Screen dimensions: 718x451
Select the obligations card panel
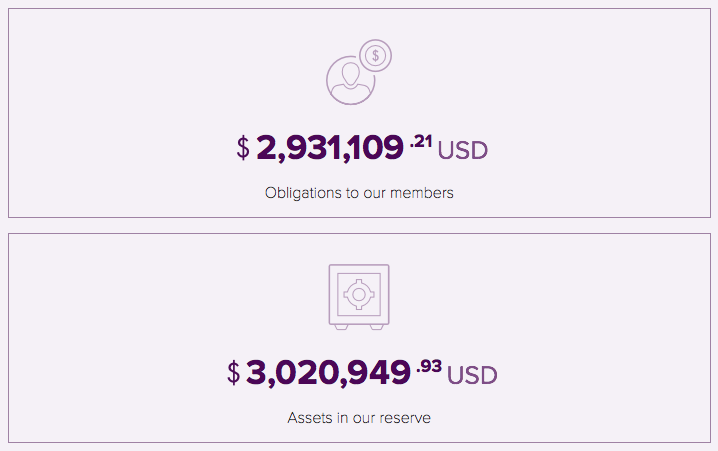359,113
